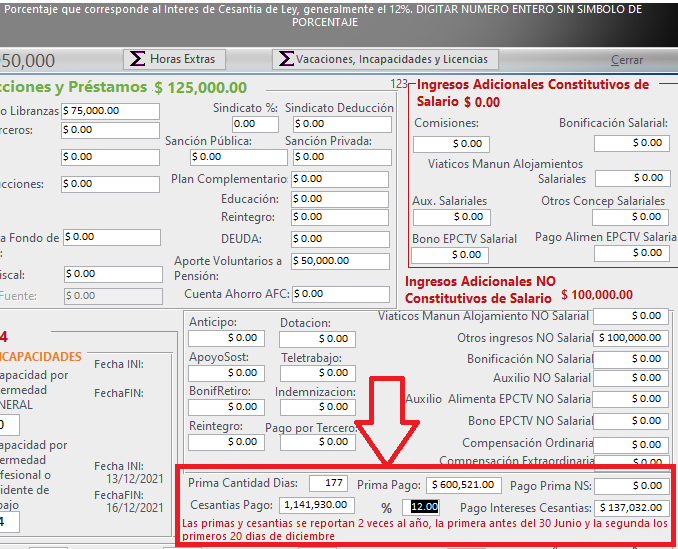Click the Cuenta Ahorro AFC field
Screen dimensions: 678x549
(340, 294)
